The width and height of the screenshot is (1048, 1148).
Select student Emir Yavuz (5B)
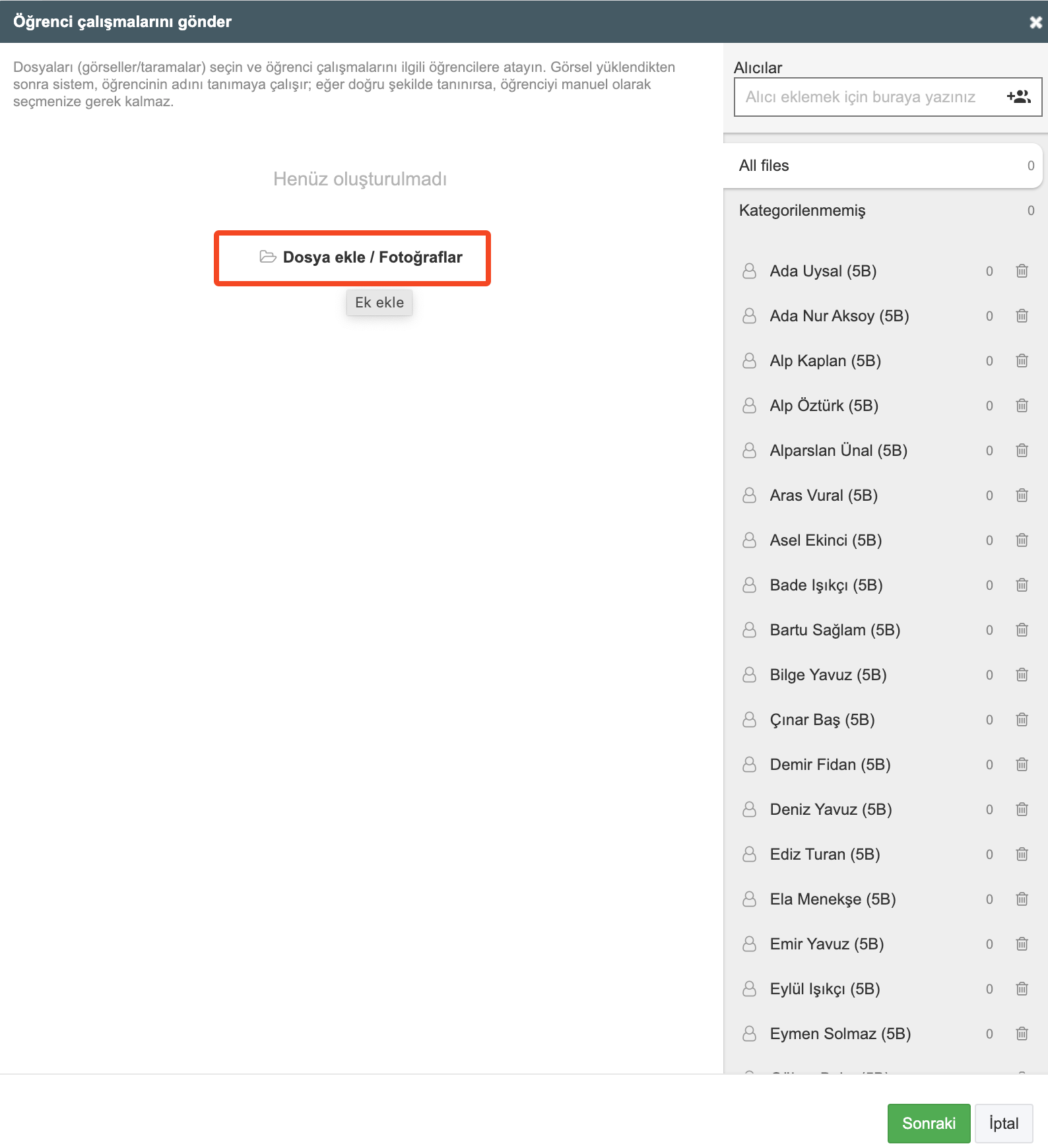[884, 944]
